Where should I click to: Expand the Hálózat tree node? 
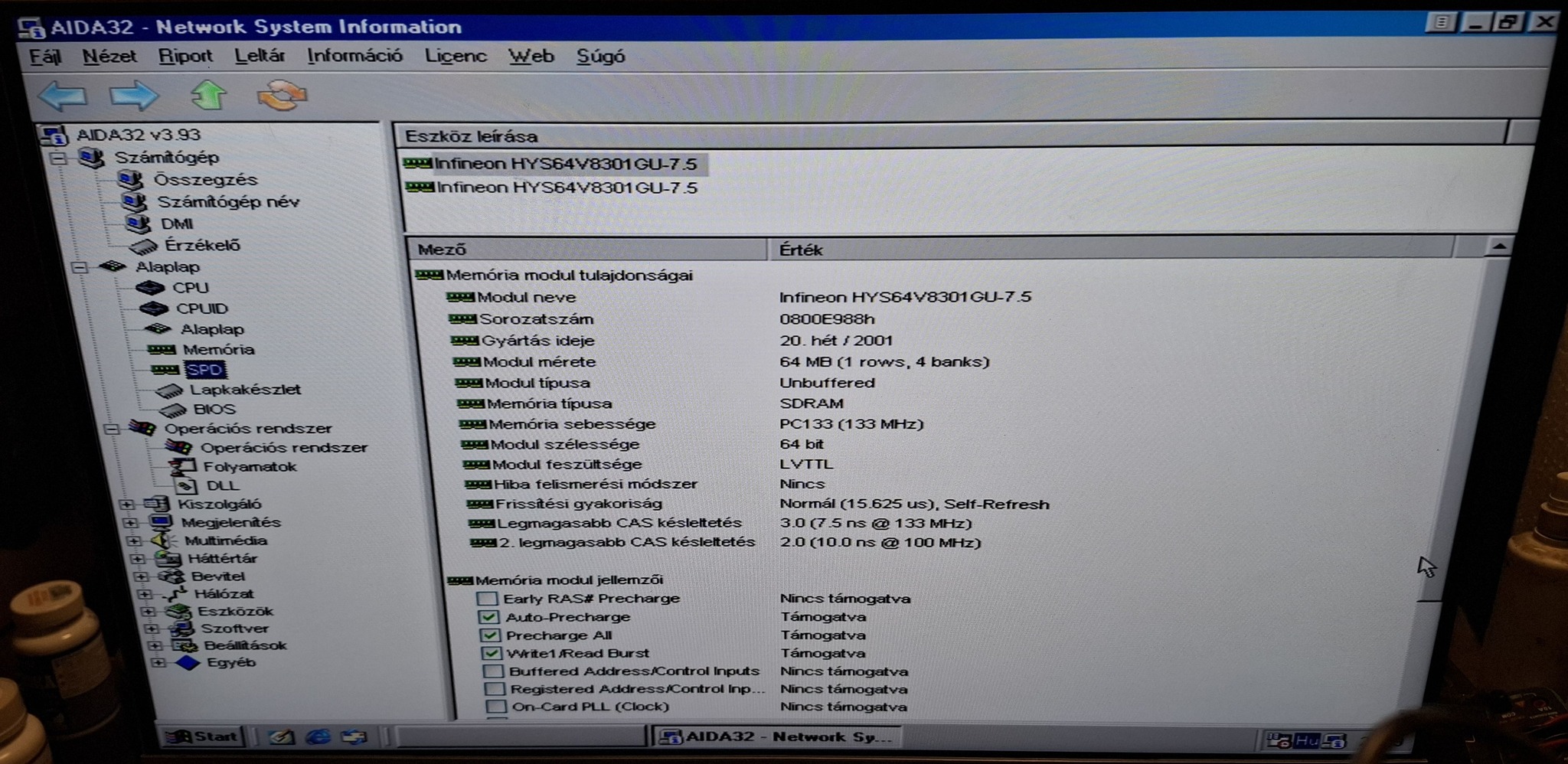(145, 594)
